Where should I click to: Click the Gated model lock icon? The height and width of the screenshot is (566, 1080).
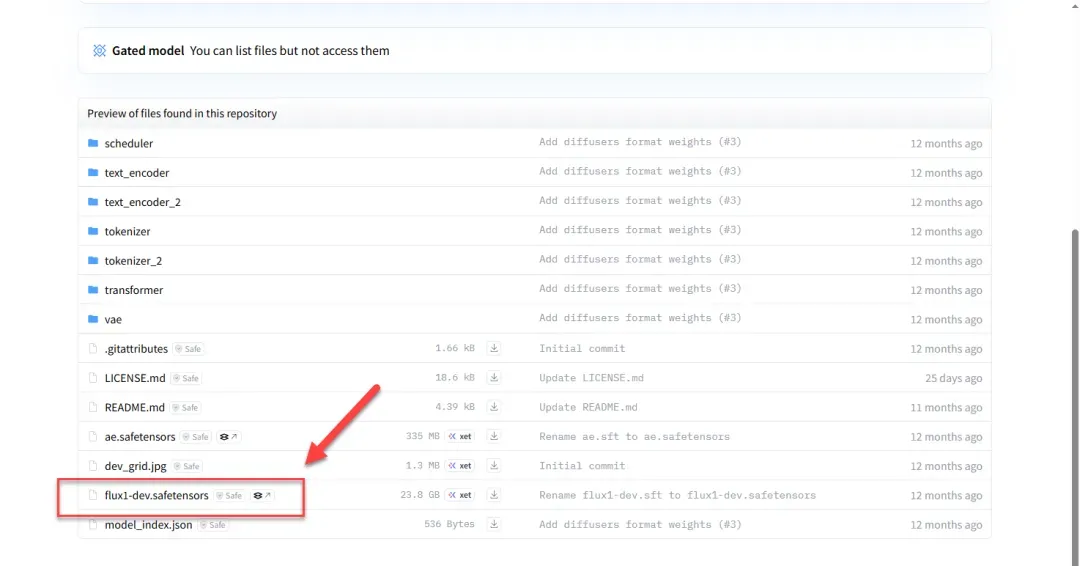[99, 51]
